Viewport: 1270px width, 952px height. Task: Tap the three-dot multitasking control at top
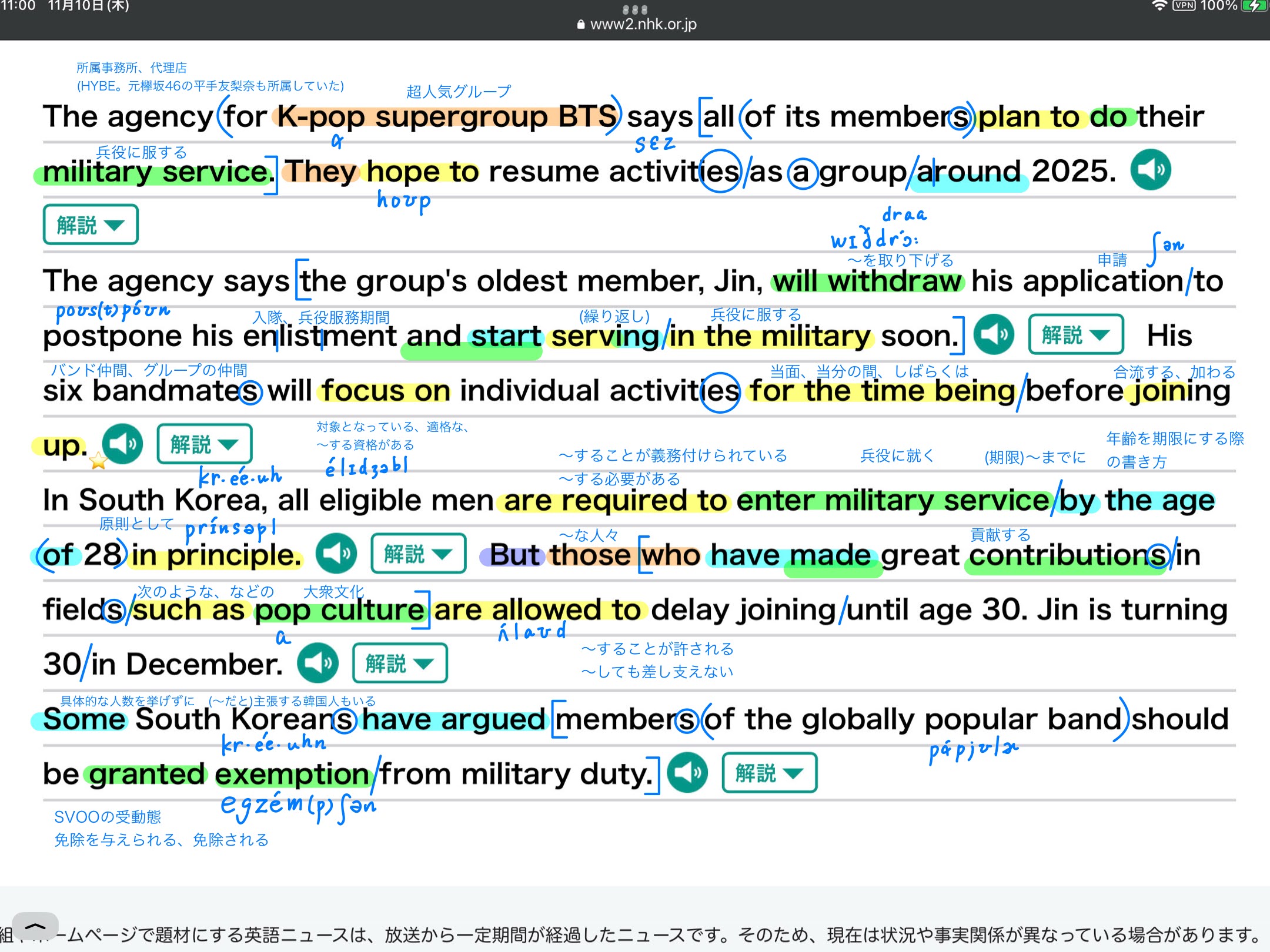tap(635, 9)
